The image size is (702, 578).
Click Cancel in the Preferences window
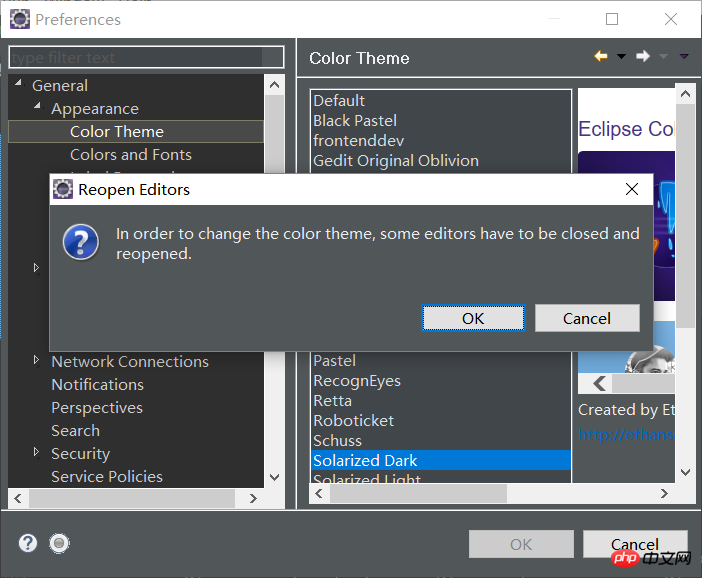[635, 544]
